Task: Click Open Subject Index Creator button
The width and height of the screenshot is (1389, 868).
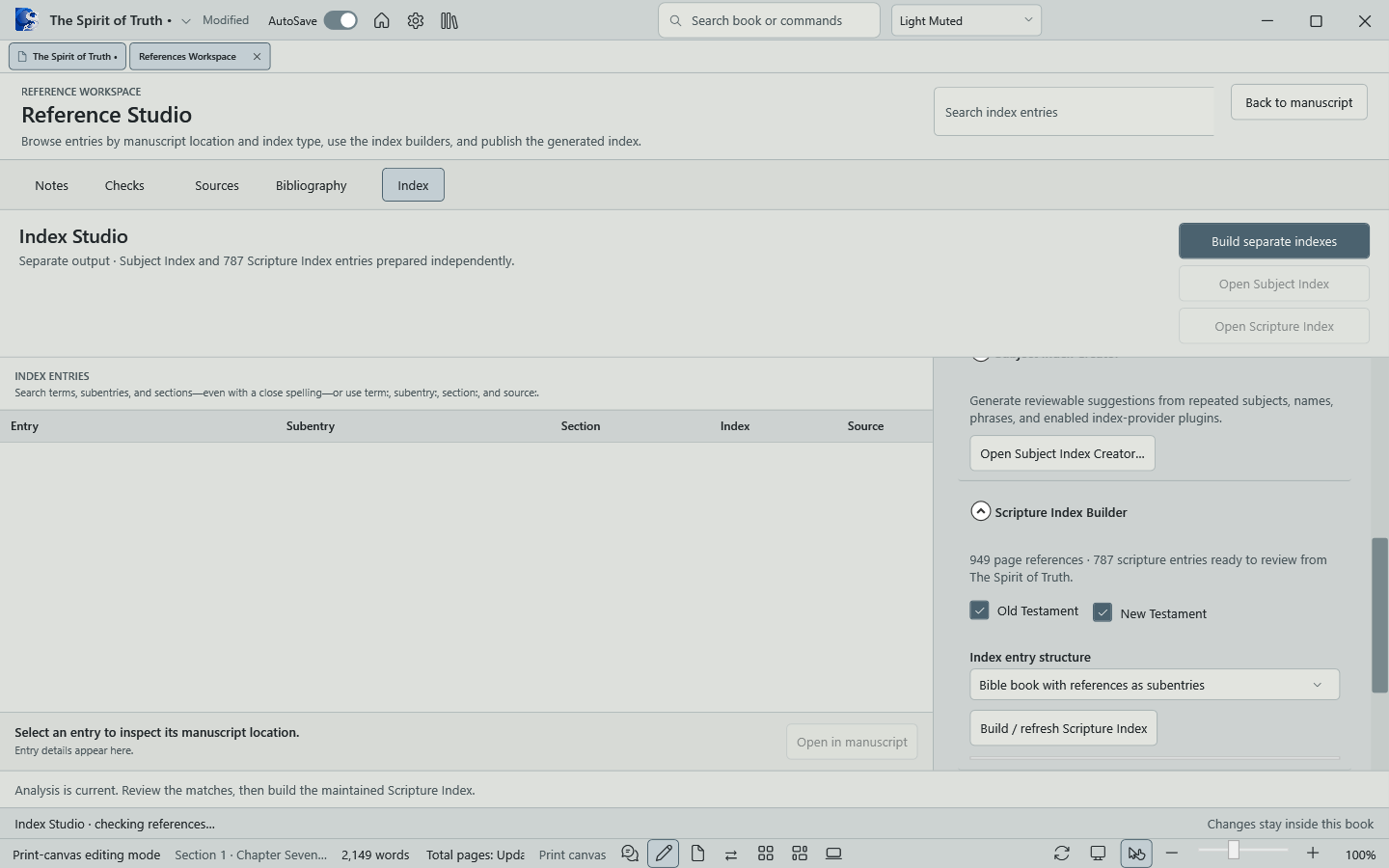Action: click(x=1062, y=453)
